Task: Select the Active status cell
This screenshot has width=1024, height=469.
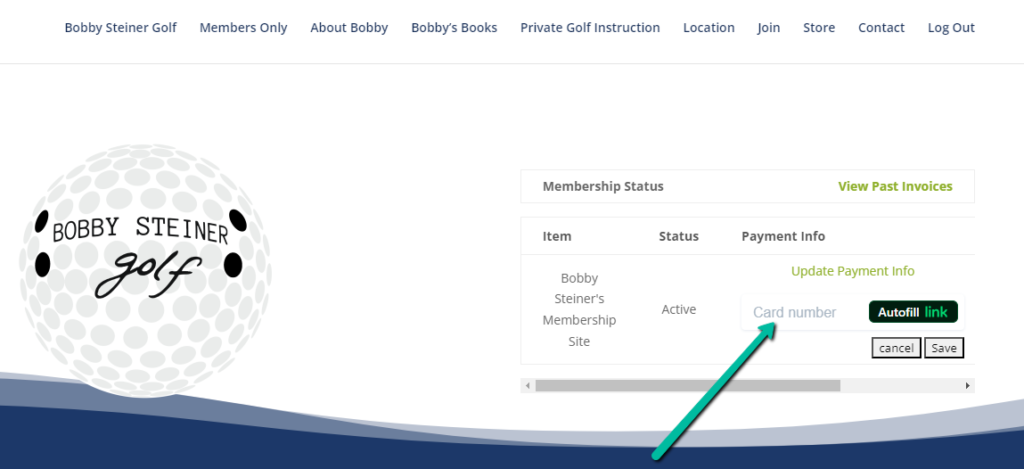Action: [679, 309]
